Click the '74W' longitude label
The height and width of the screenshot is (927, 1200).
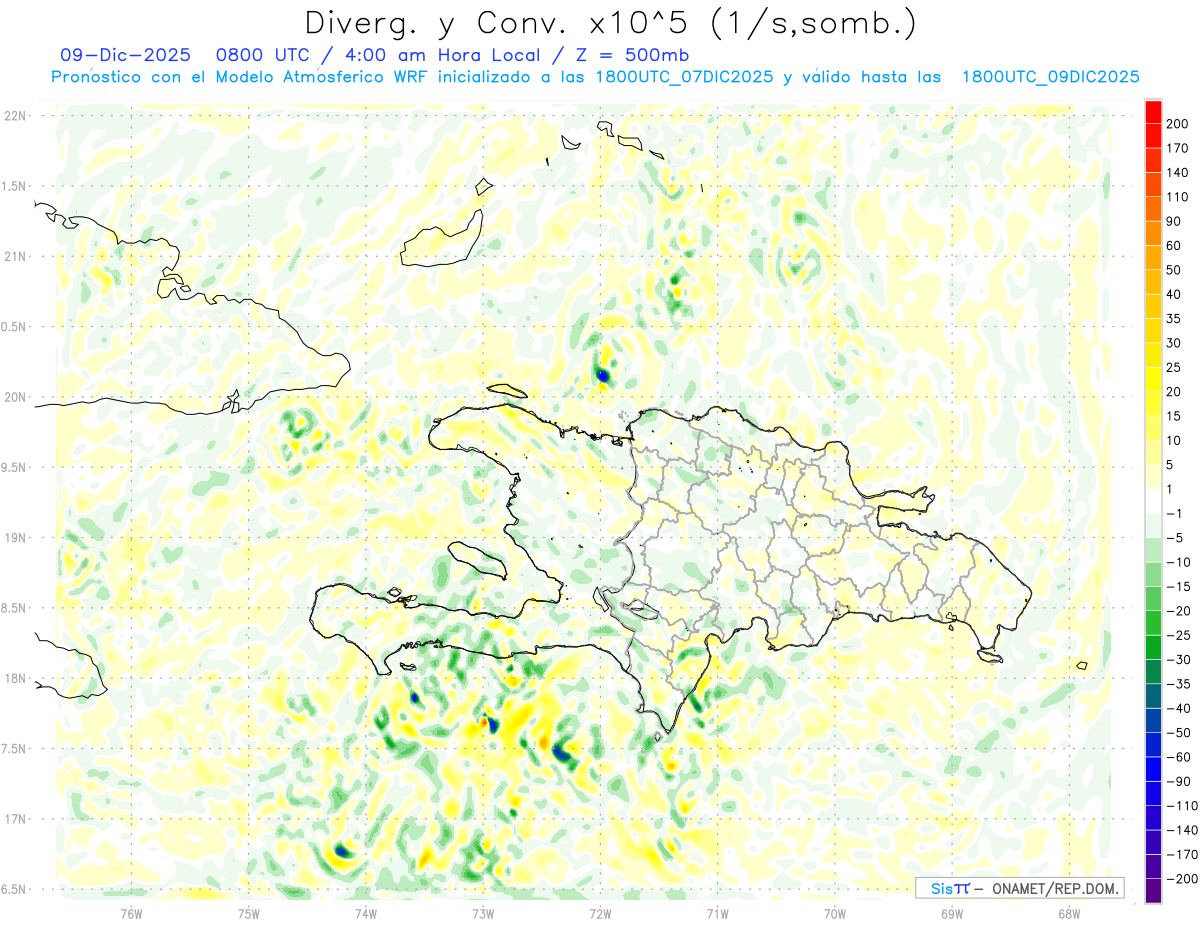366,912
